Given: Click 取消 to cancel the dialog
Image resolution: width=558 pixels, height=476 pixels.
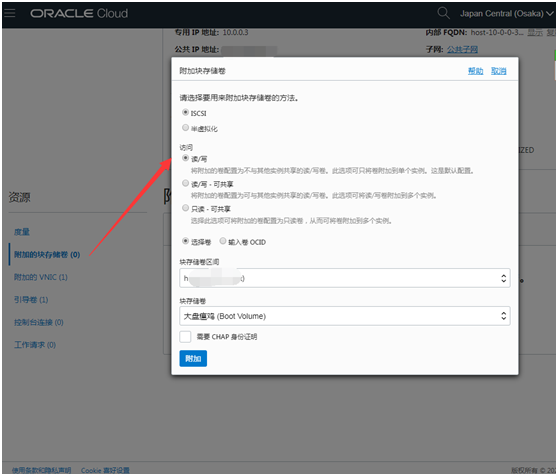Looking at the screenshot, I should pyautogui.click(x=499, y=71).
